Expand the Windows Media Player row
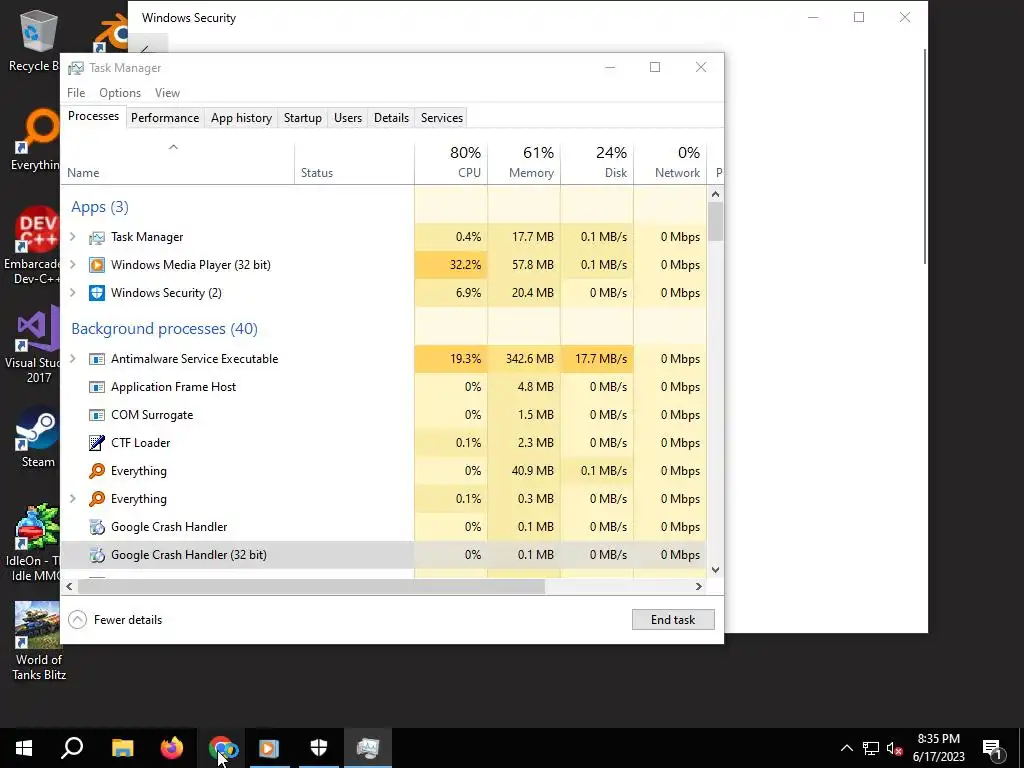This screenshot has height=768, width=1024. [x=73, y=264]
